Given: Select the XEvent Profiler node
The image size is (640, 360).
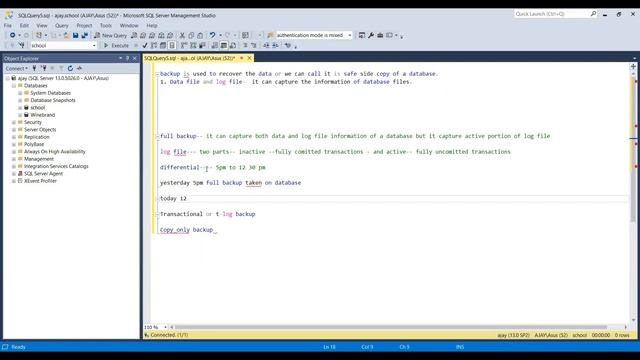Looking at the screenshot, I should [x=40, y=181].
